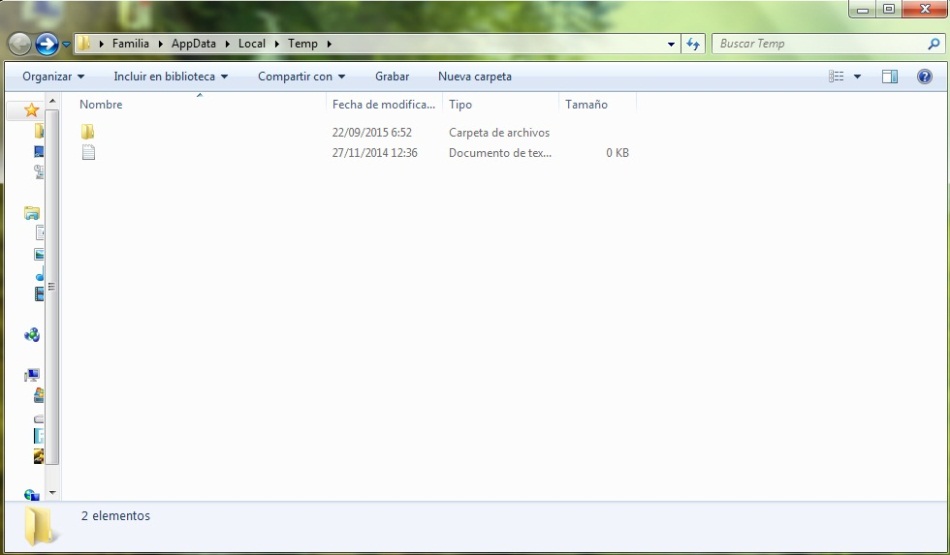Click the Refresh button beside address bar
This screenshot has height=555, width=950.
[x=693, y=44]
